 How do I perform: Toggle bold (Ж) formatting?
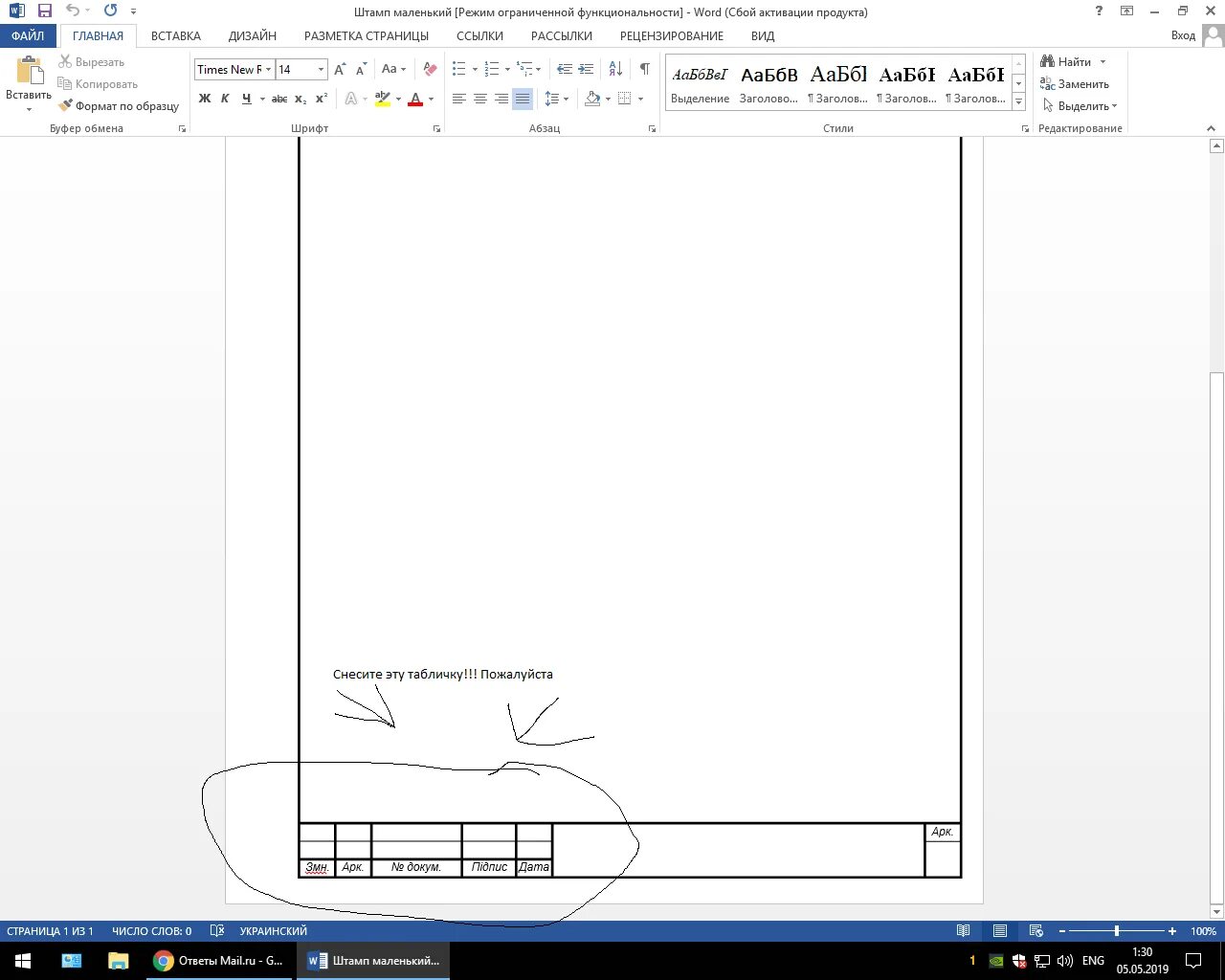(205, 99)
